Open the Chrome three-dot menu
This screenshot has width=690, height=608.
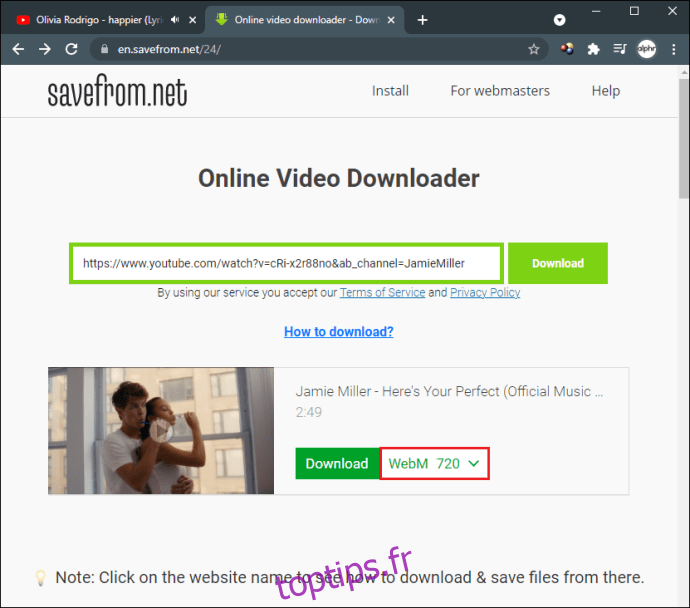coord(673,49)
